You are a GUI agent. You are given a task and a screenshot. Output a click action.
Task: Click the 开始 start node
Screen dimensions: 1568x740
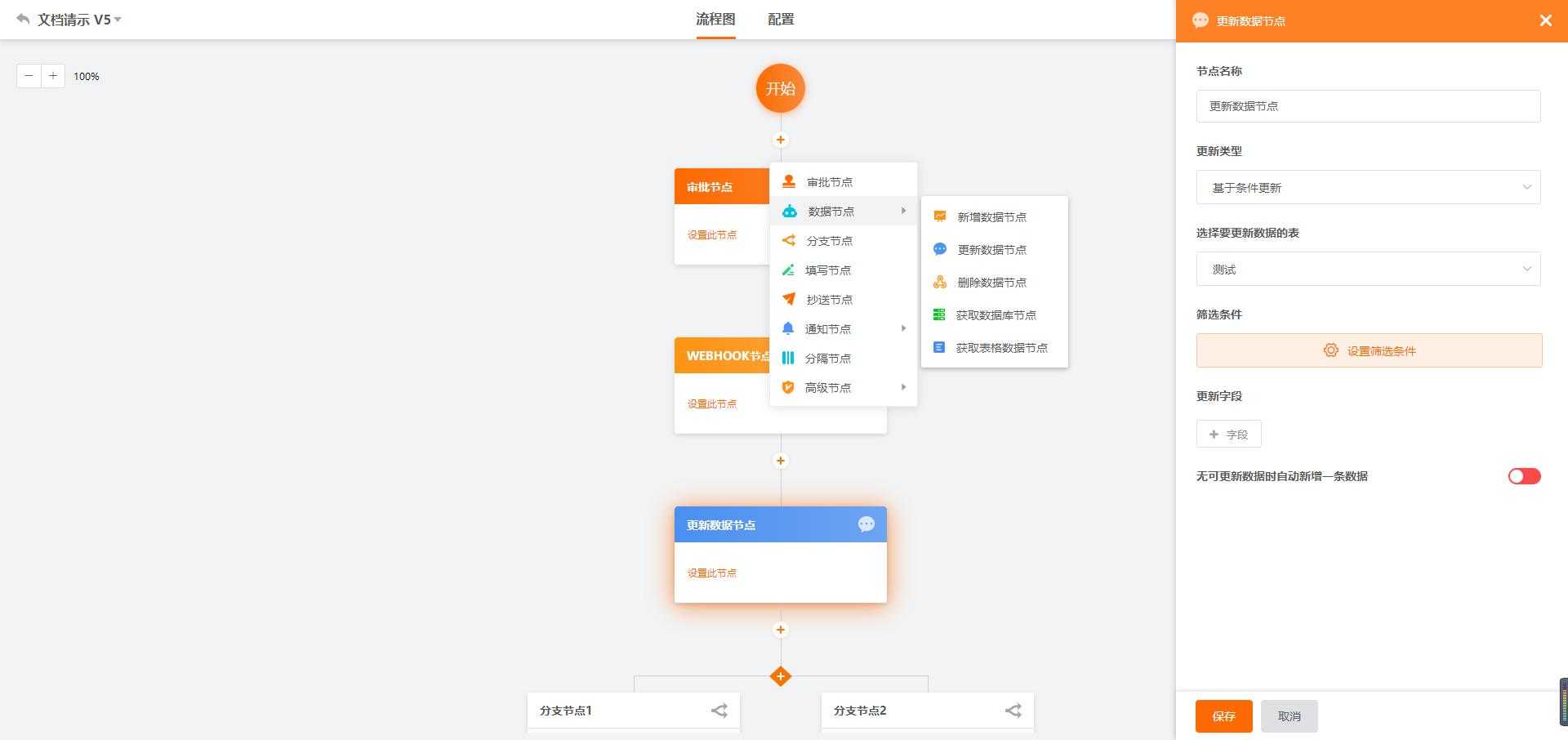coord(781,88)
